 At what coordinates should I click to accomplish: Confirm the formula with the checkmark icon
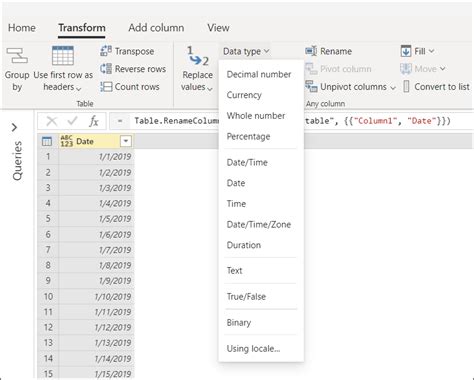tap(72, 121)
